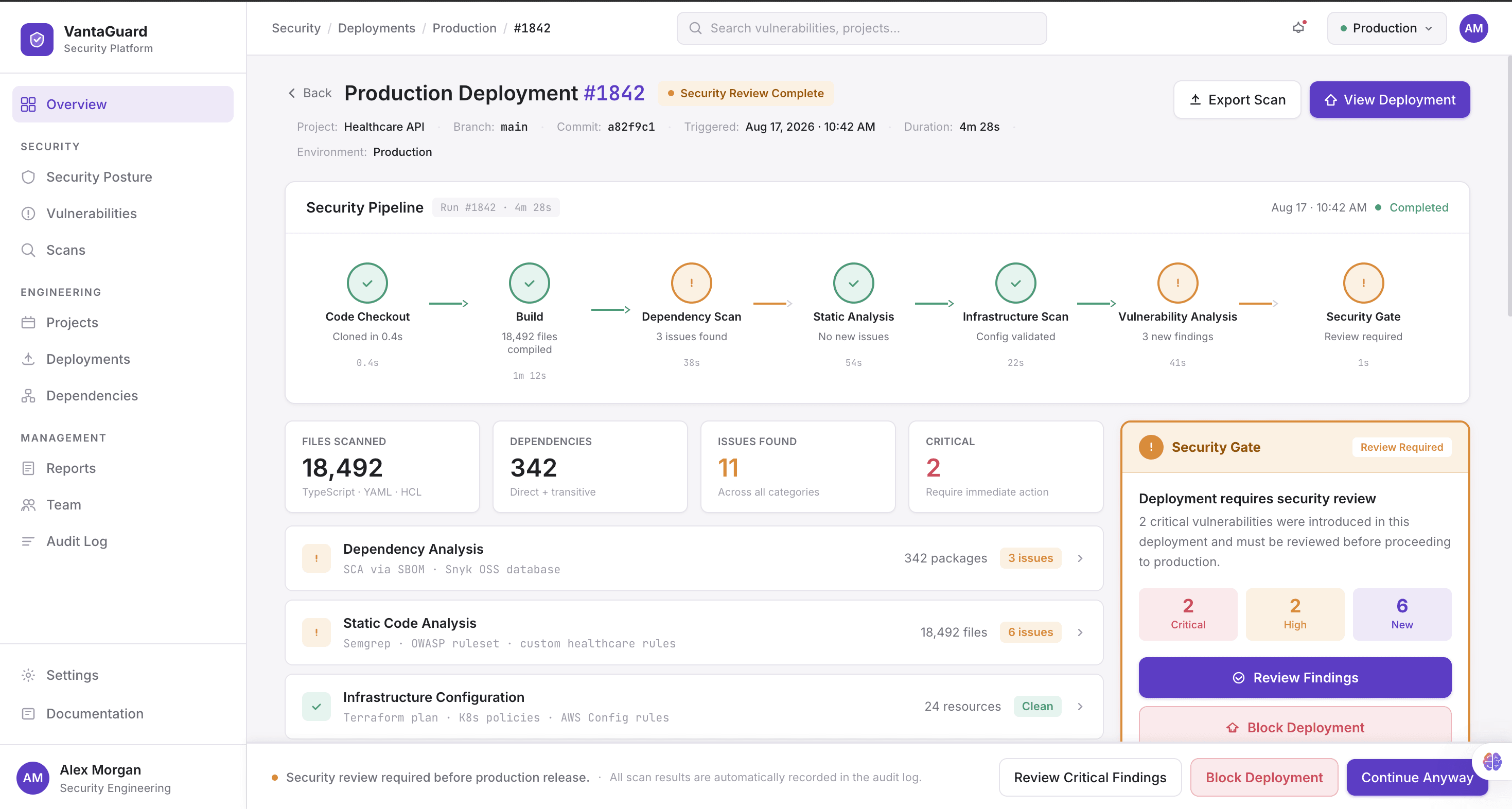The height and width of the screenshot is (809, 1512).
Task: Click the 'Run #1842 · 4m 28s' tag
Action: (496, 207)
